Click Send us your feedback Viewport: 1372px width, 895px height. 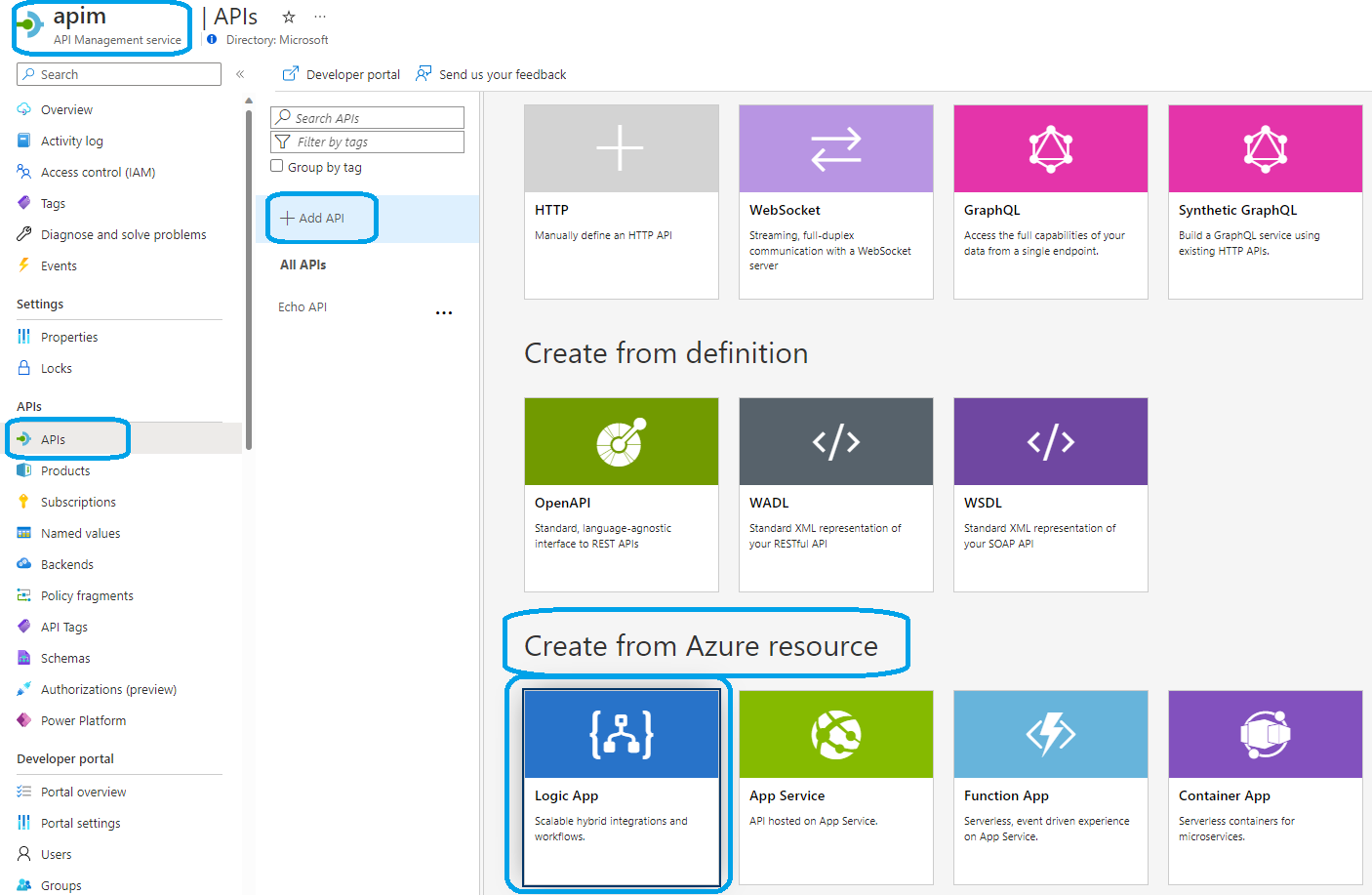pos(491,74)
